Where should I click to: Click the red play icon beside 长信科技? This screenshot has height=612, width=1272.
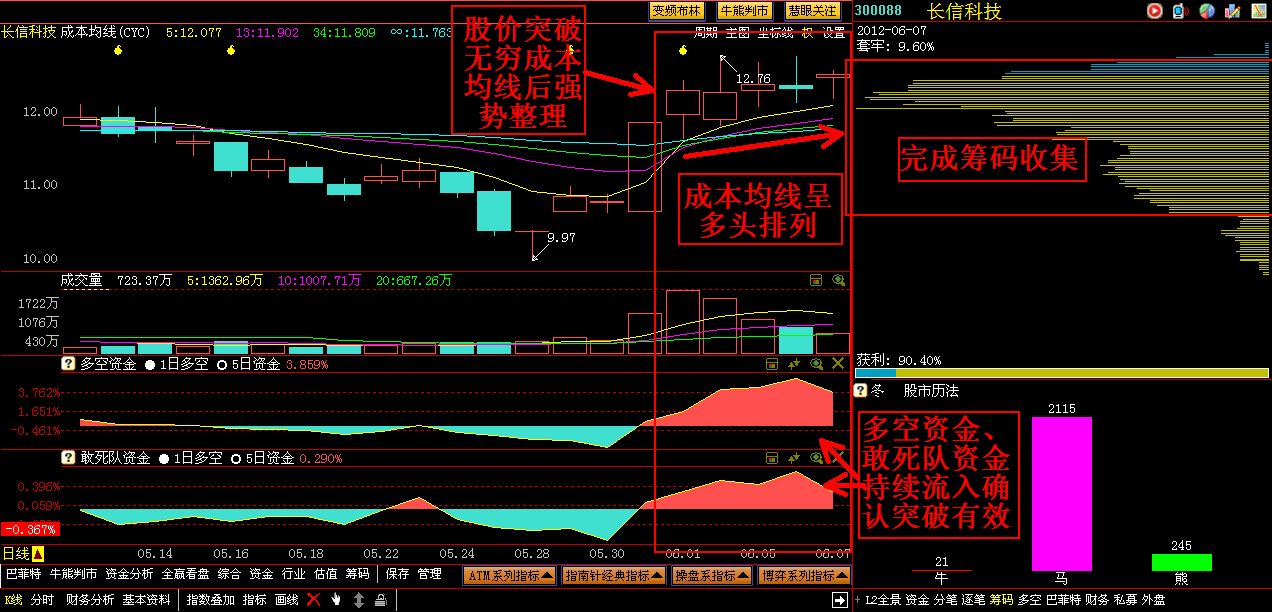(1154, 11)
